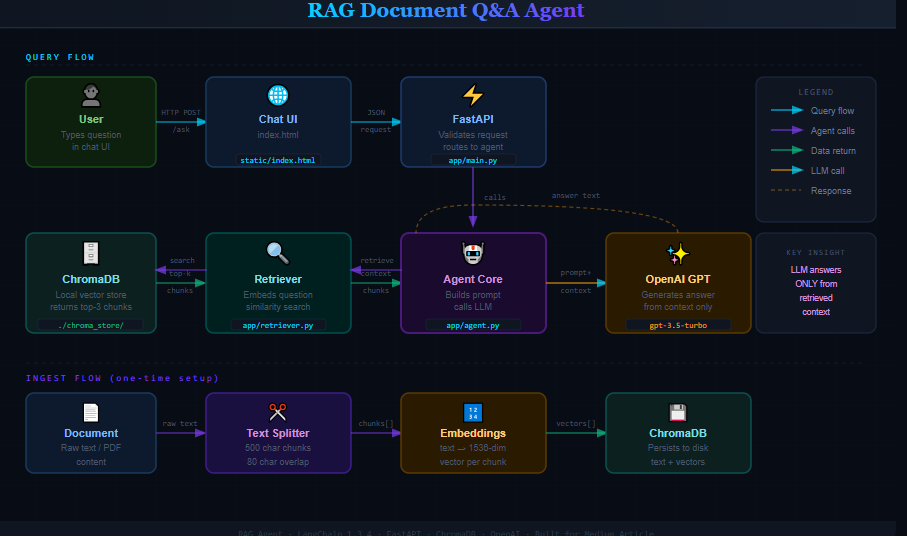Click the Retriever node title
907x539 pixels.
pos(278,279)
